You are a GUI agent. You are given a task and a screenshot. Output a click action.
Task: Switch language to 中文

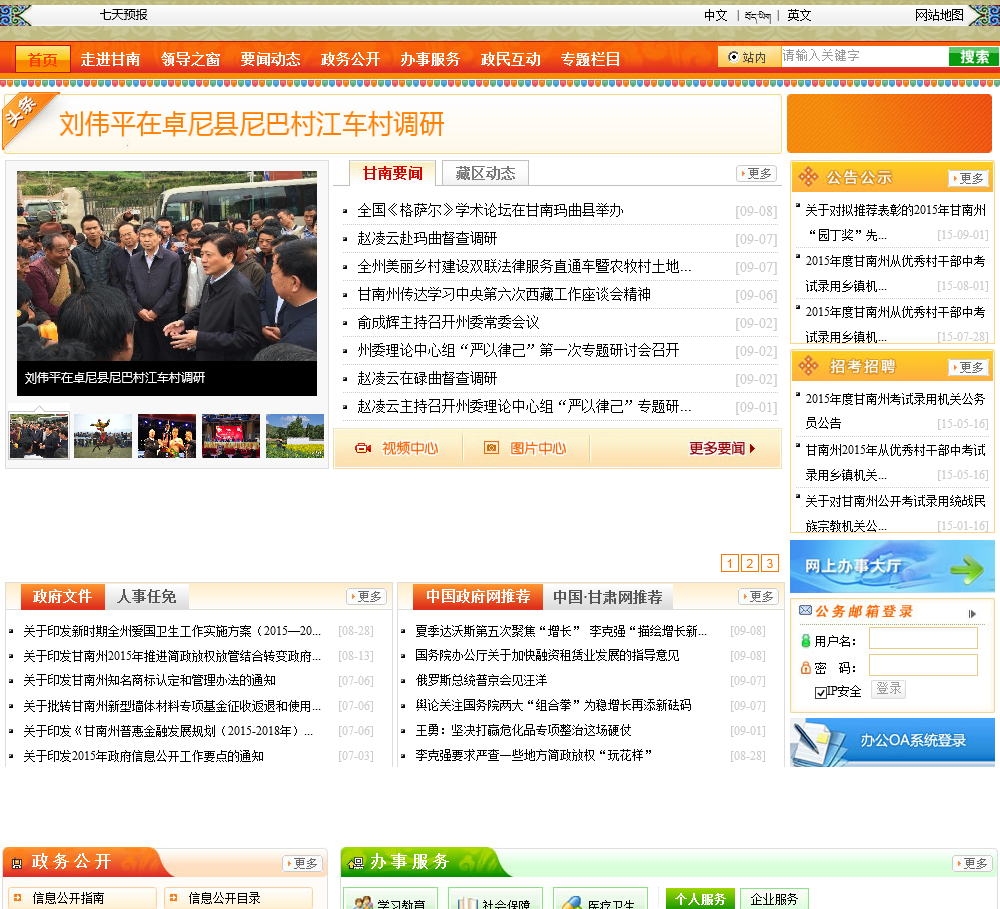click(716, 15)
